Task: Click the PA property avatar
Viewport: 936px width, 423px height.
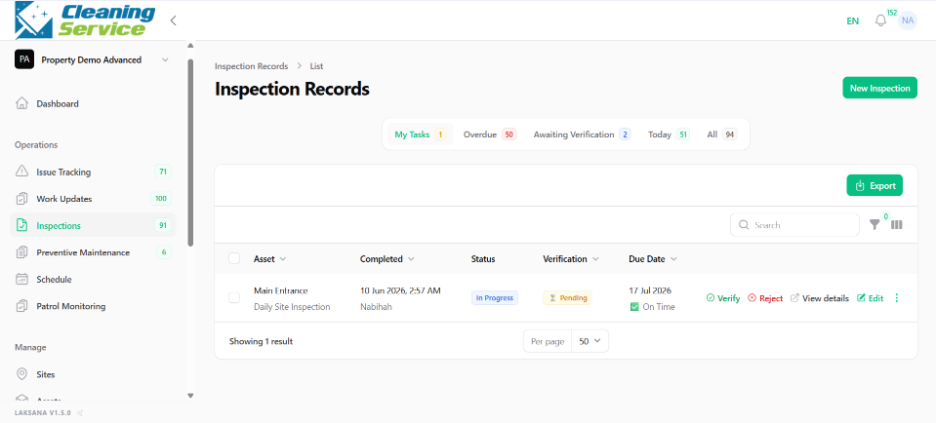Action: coord(24,60)
